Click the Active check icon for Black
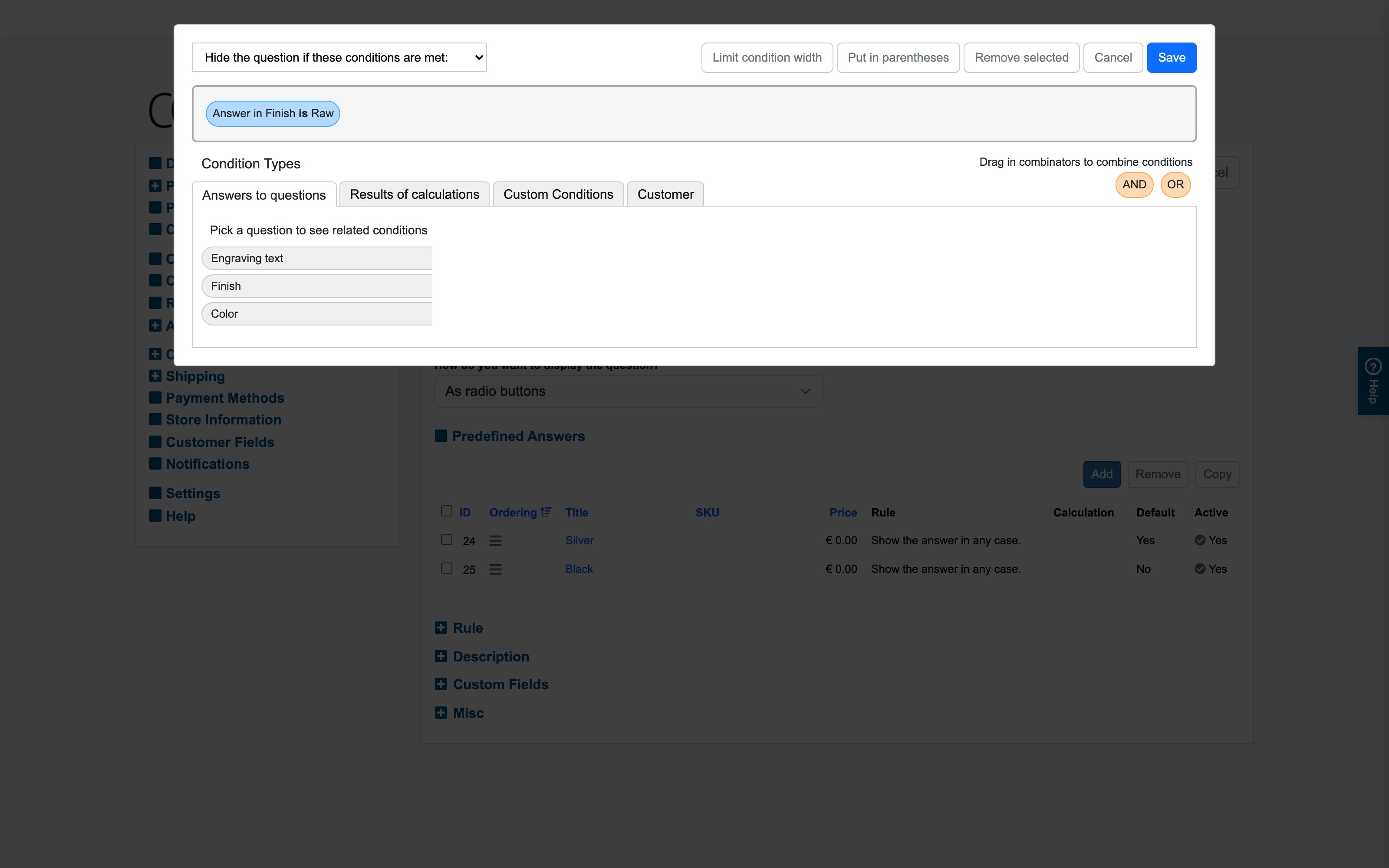1389x868 pixels. click(1200, 569)
